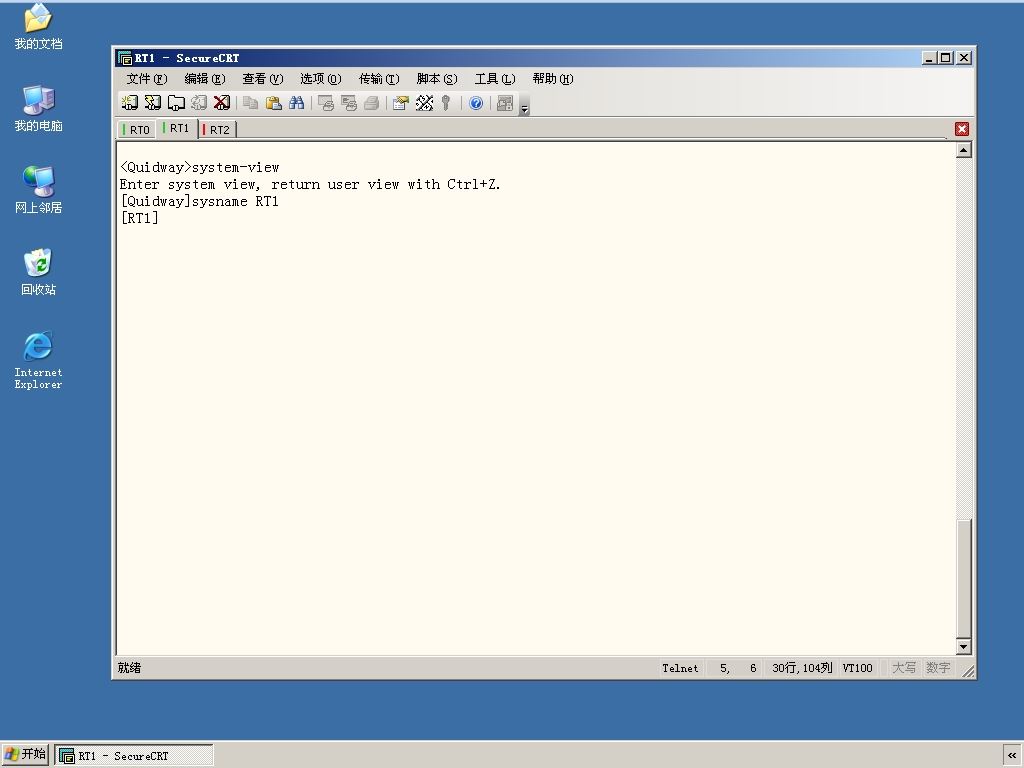The height and width of the screenshot is (768, 1024).
Task: Select the 我的电脑 desktop icon
Action: pyautogui.click(x=38, y=108)
